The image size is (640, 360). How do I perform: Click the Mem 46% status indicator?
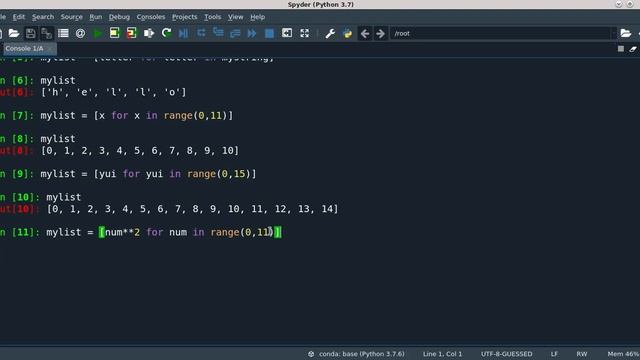click(x=623, y=354)
